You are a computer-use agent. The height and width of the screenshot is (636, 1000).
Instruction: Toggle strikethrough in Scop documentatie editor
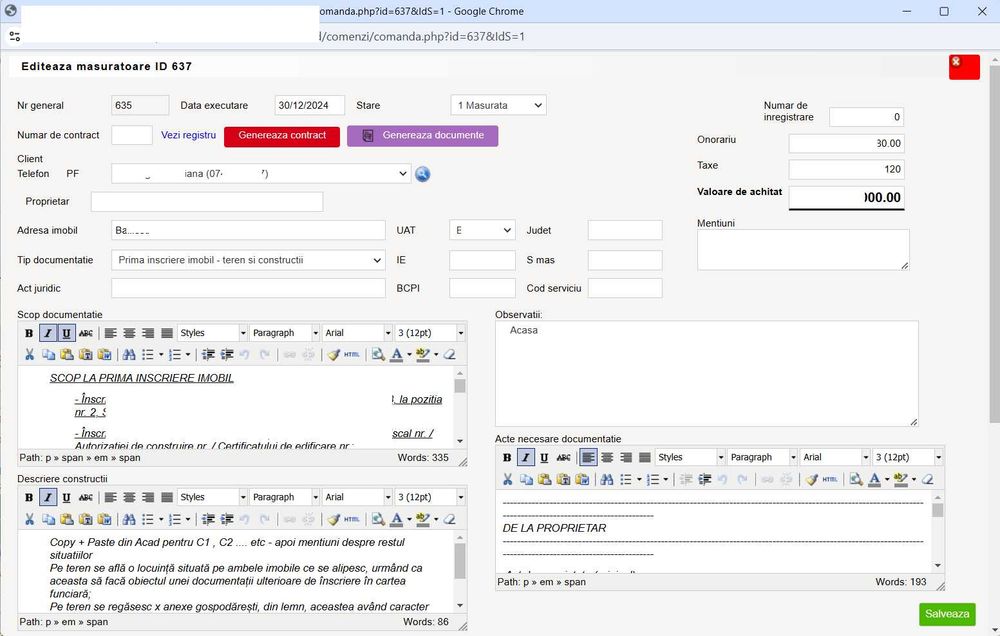(x=85, y=333)
